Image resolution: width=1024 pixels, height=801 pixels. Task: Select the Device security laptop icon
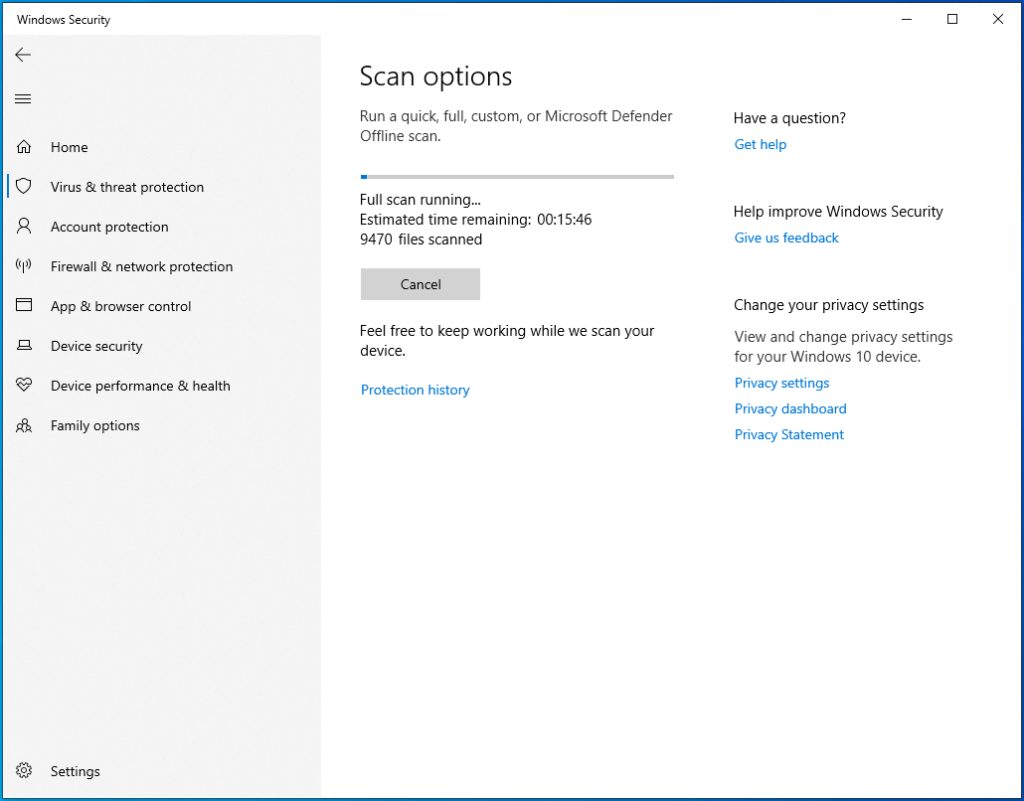23,346
